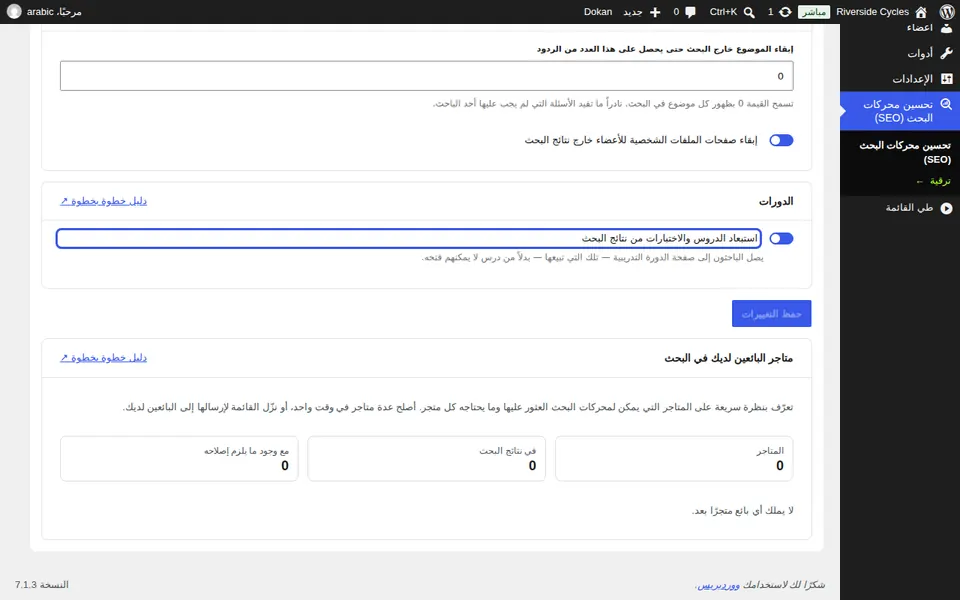The height and width of the screenshot is (600, 960).
Task: Click the الدورات section heading
Action: (776, 201)
